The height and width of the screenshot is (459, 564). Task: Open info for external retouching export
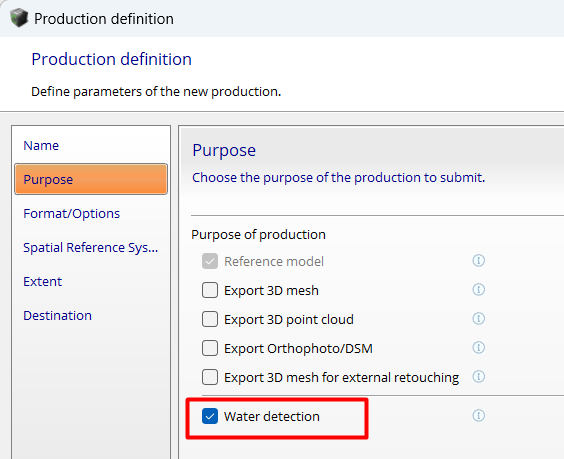click(x=478, y=377)
